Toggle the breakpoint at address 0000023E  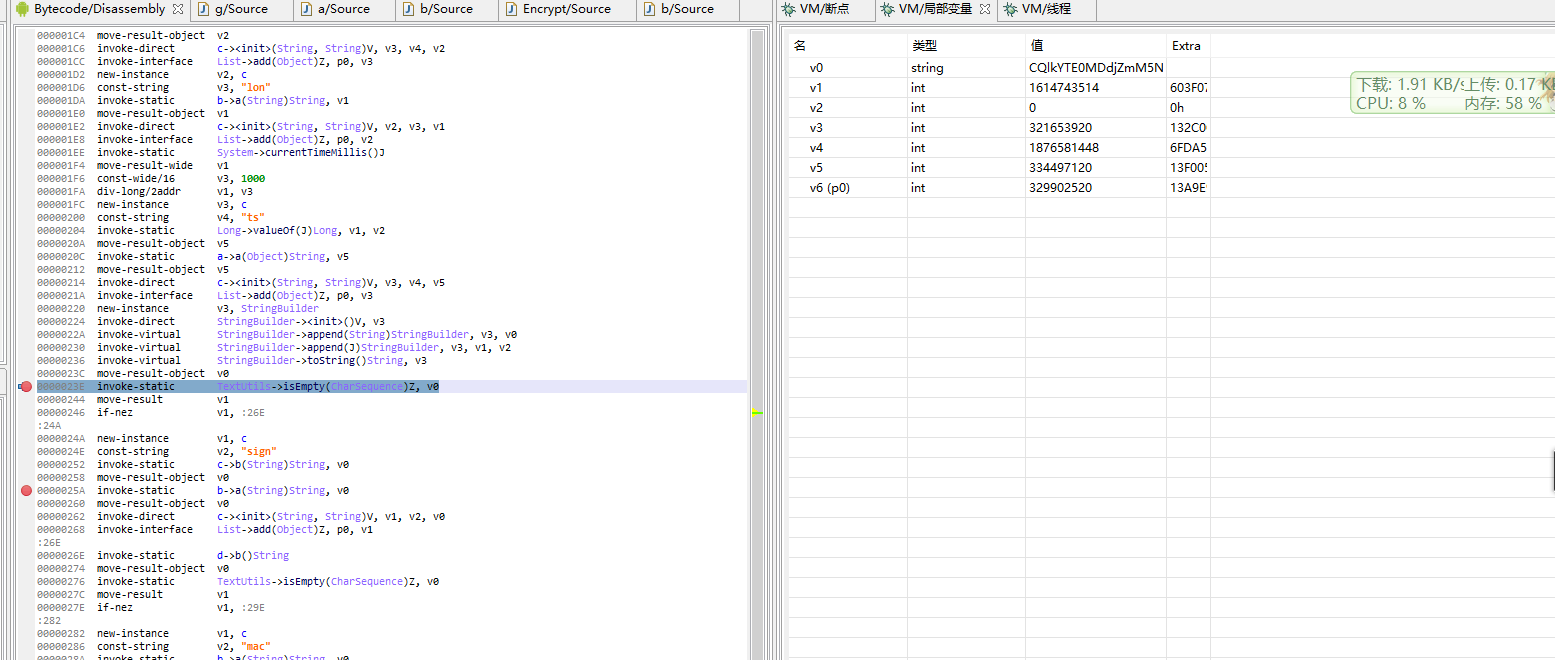[x=27, y=387]
